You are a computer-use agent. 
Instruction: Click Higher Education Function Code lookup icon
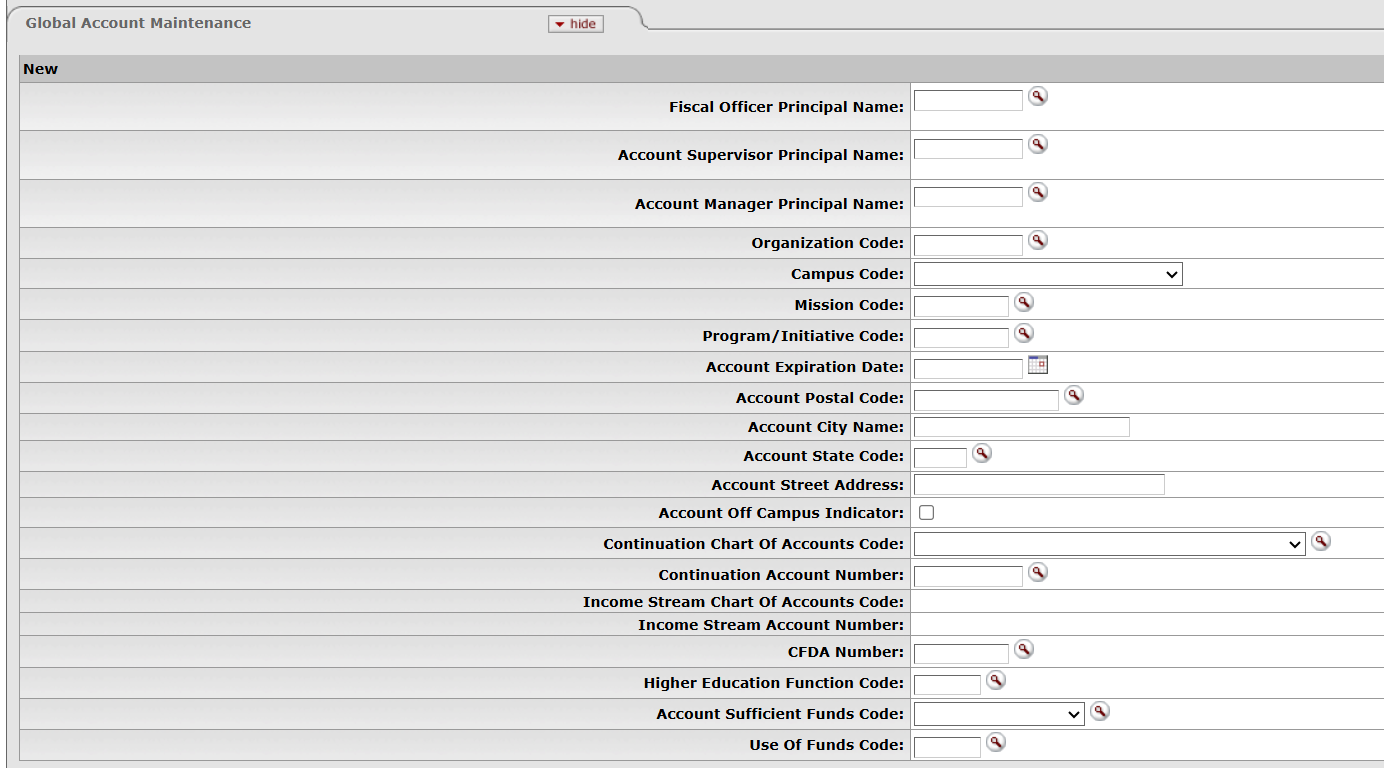point(996,680)
